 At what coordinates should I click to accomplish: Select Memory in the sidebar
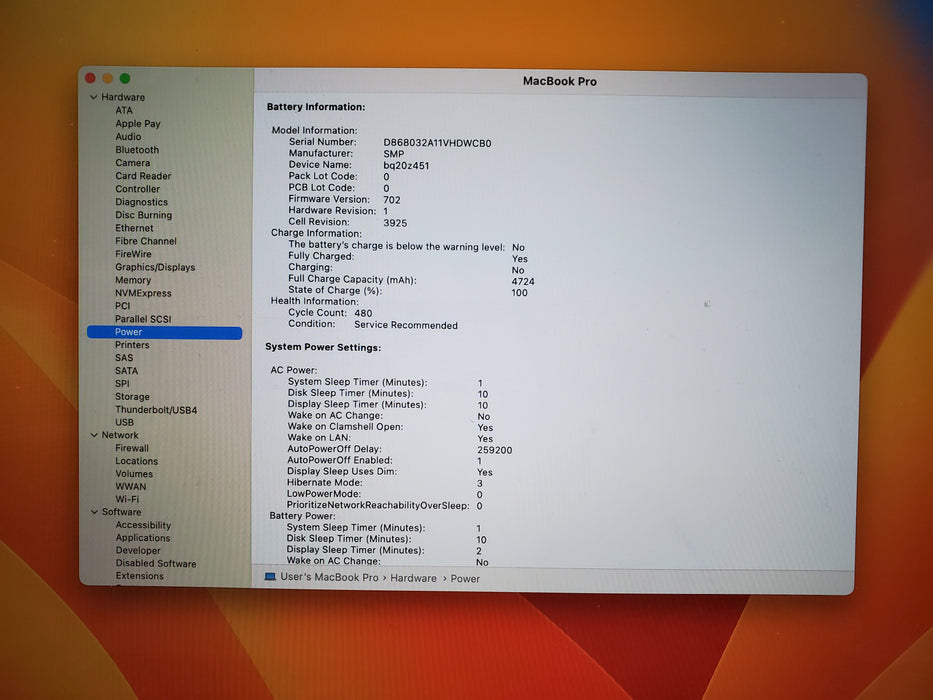coord(133,280)
